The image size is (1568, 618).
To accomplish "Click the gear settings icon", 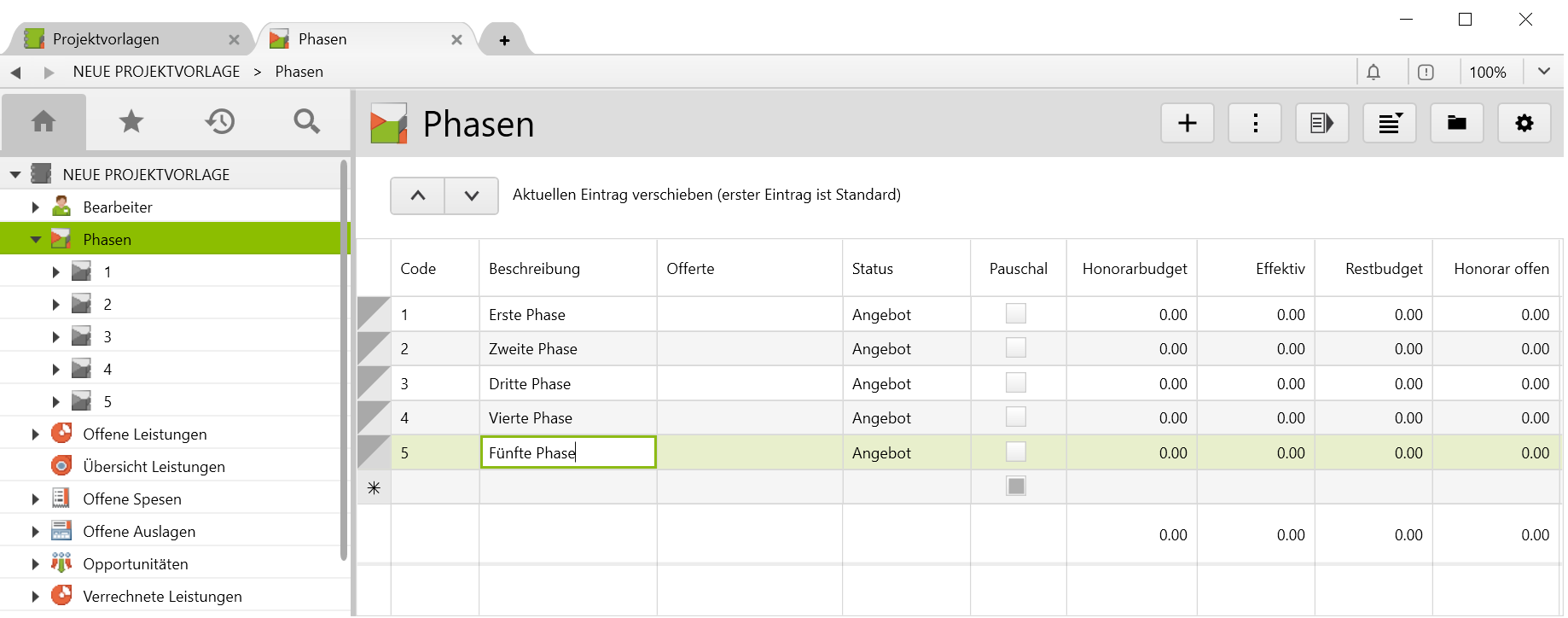I will click(1524, 124).
